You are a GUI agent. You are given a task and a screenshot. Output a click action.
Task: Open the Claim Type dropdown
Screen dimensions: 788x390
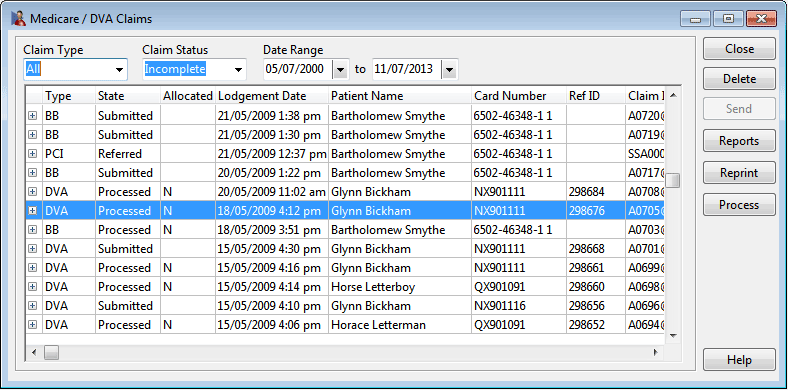pyautogui.click(x=119, y=69)
